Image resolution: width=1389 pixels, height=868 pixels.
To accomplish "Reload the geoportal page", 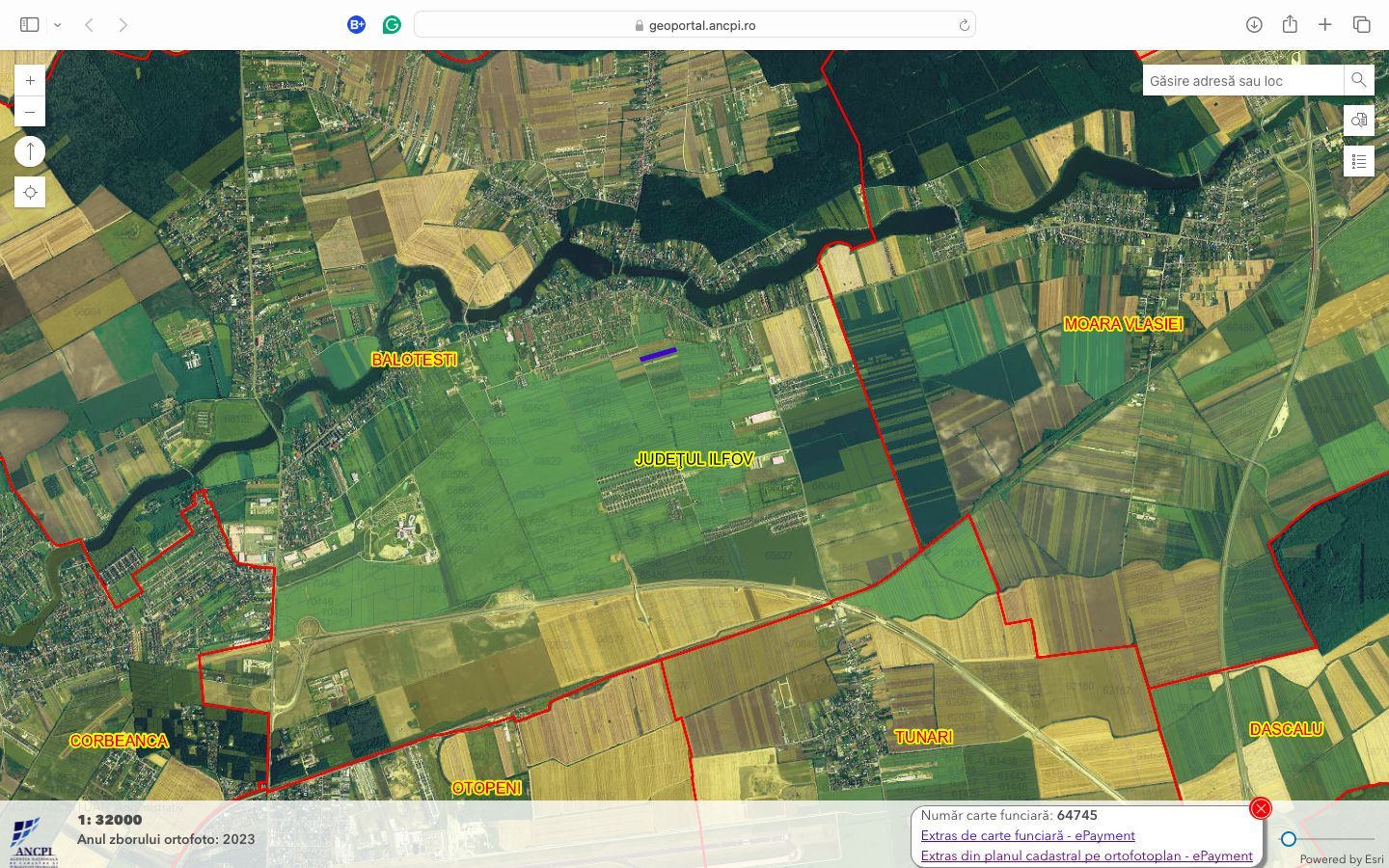I will tap(964, 25).
